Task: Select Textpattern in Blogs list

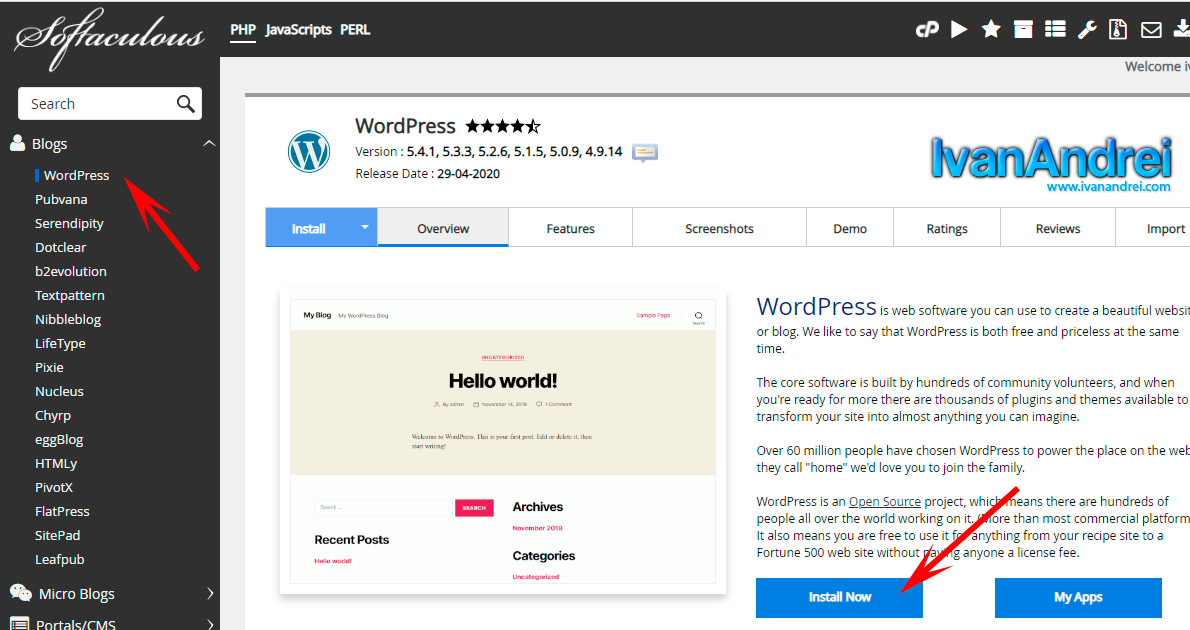Action: point(70,295)
